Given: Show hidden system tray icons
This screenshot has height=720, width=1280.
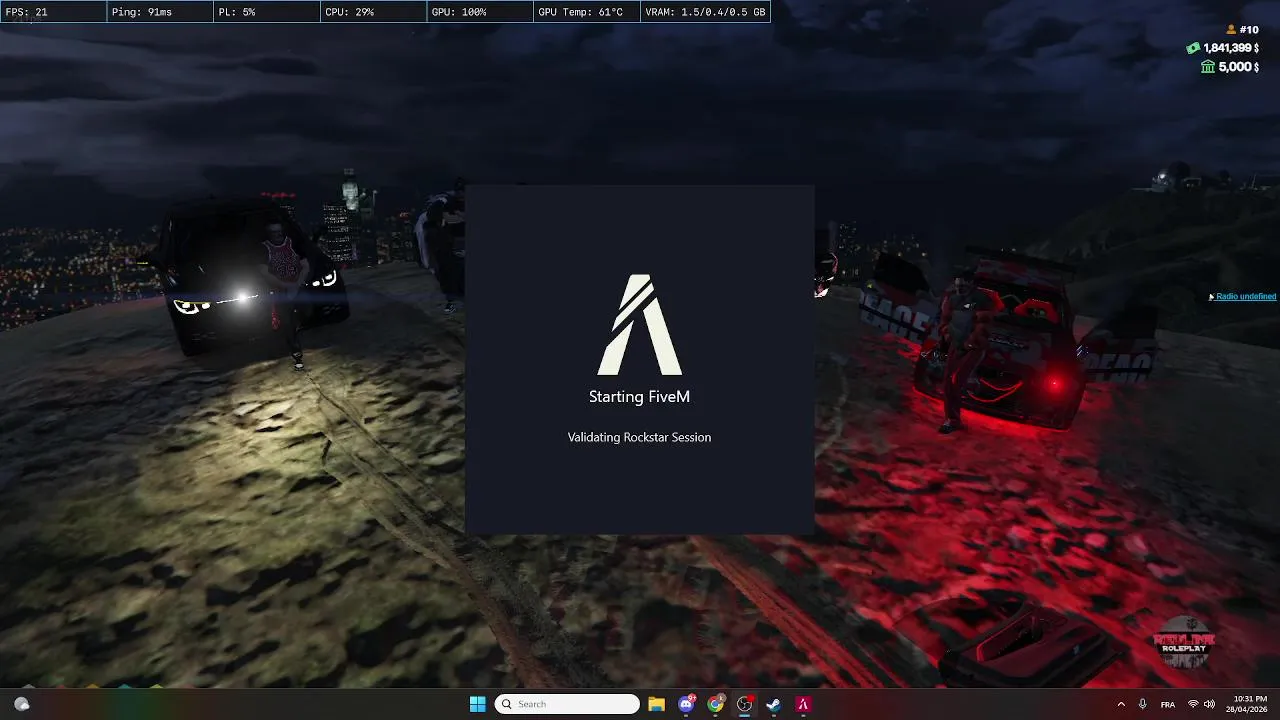Looking at the screenshot, I should (x=1120, y=704).
